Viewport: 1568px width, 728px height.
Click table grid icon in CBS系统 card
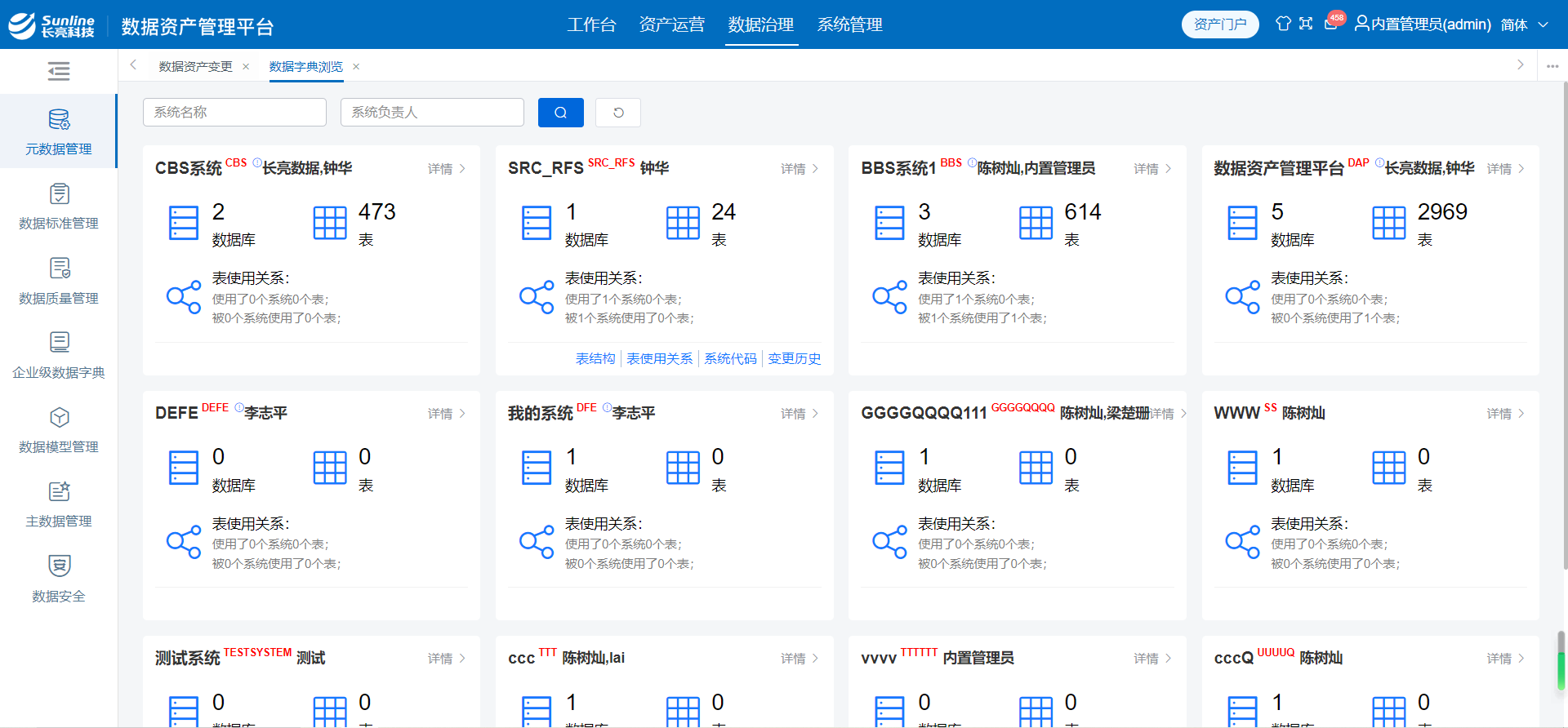click(x=330, y=223)
